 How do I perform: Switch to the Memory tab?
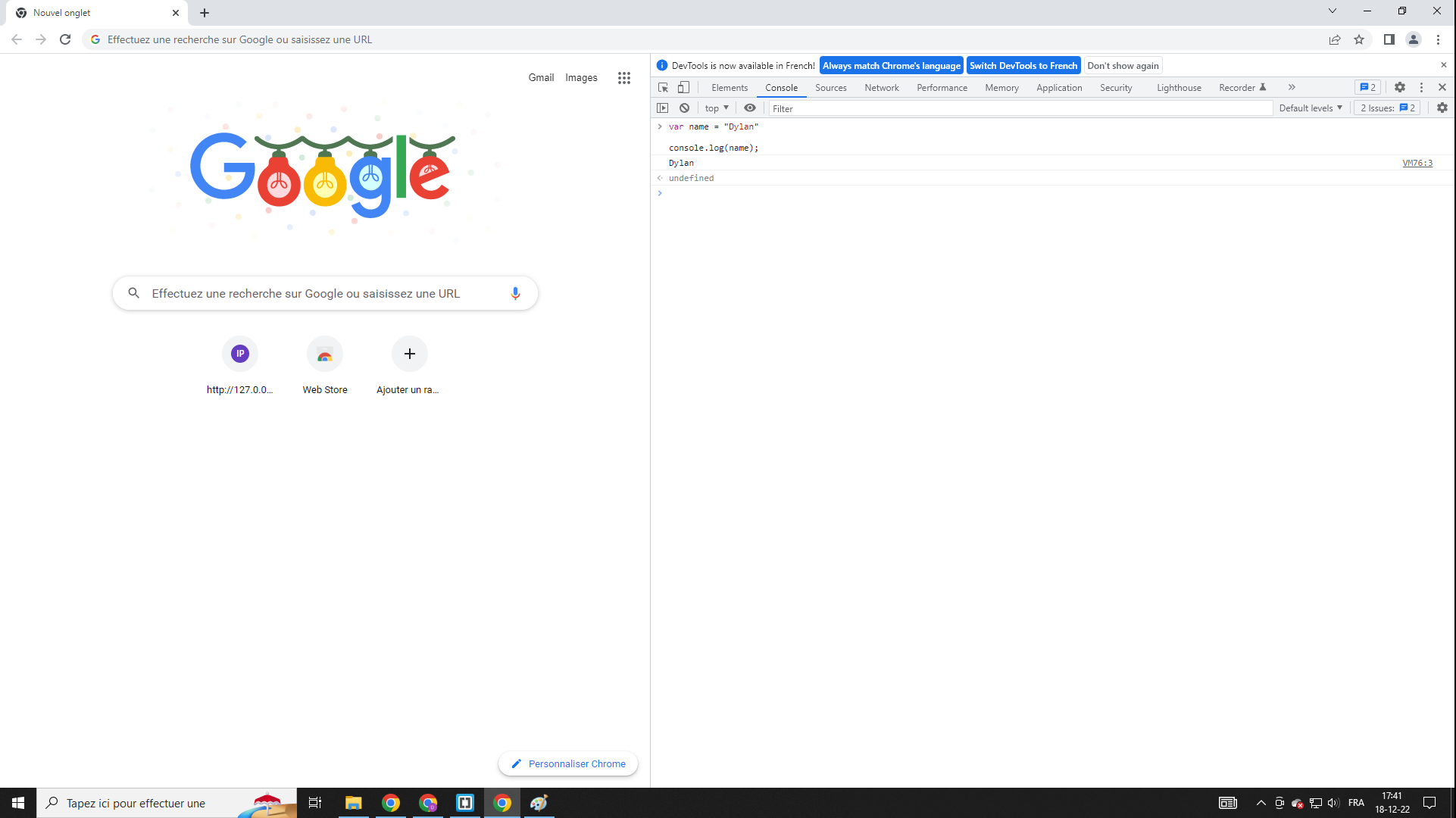pos(1001,88)
